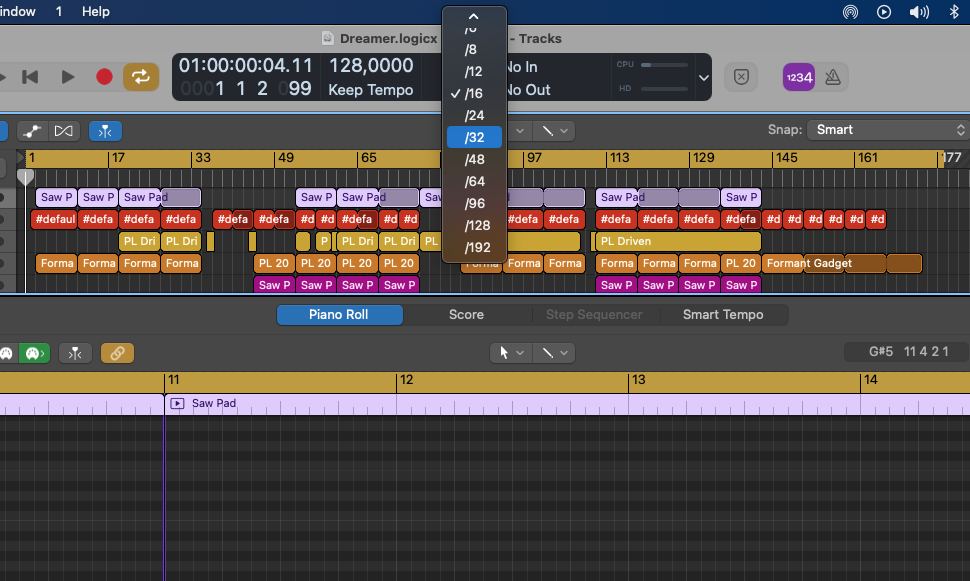
Task: Click the playhead marker at bar 1
Action: (25, 178)
